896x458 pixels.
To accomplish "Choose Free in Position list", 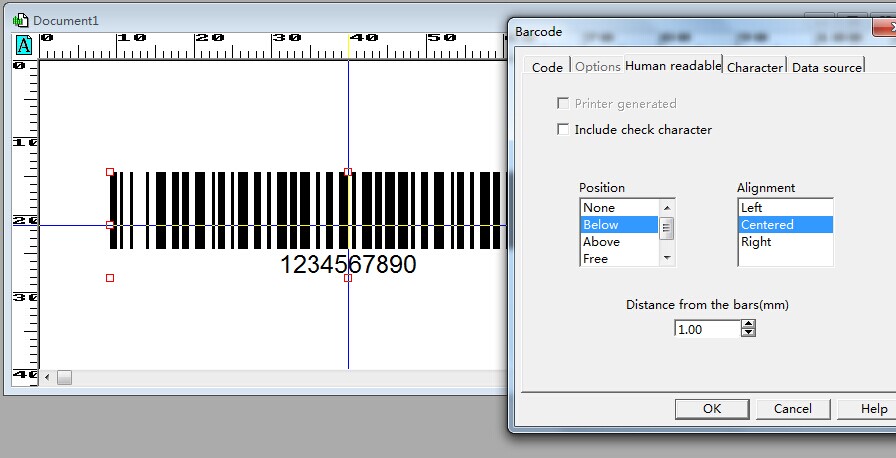I will [619, 258].
